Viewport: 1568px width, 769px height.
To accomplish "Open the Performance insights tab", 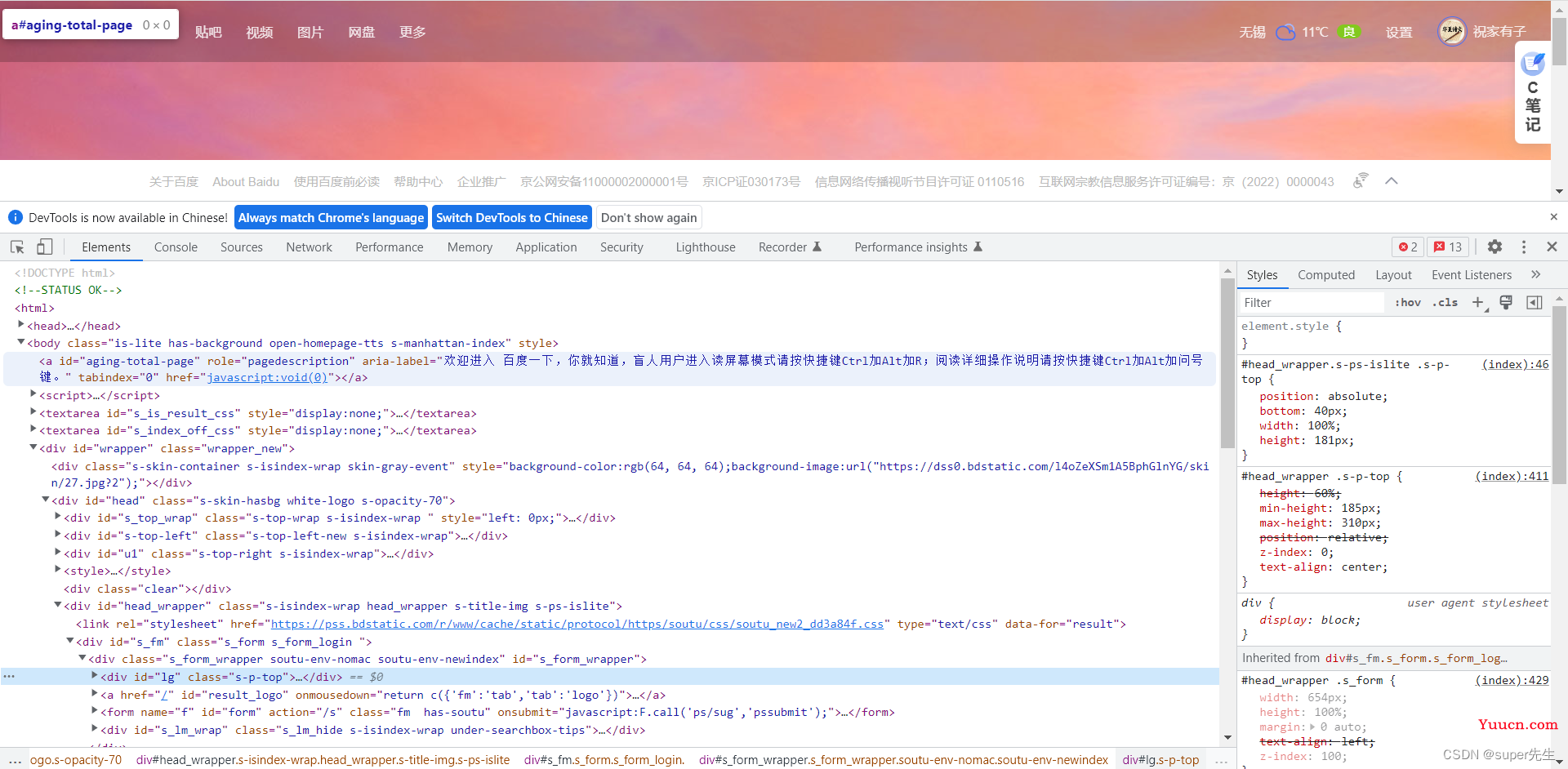I will coord(918,247).
